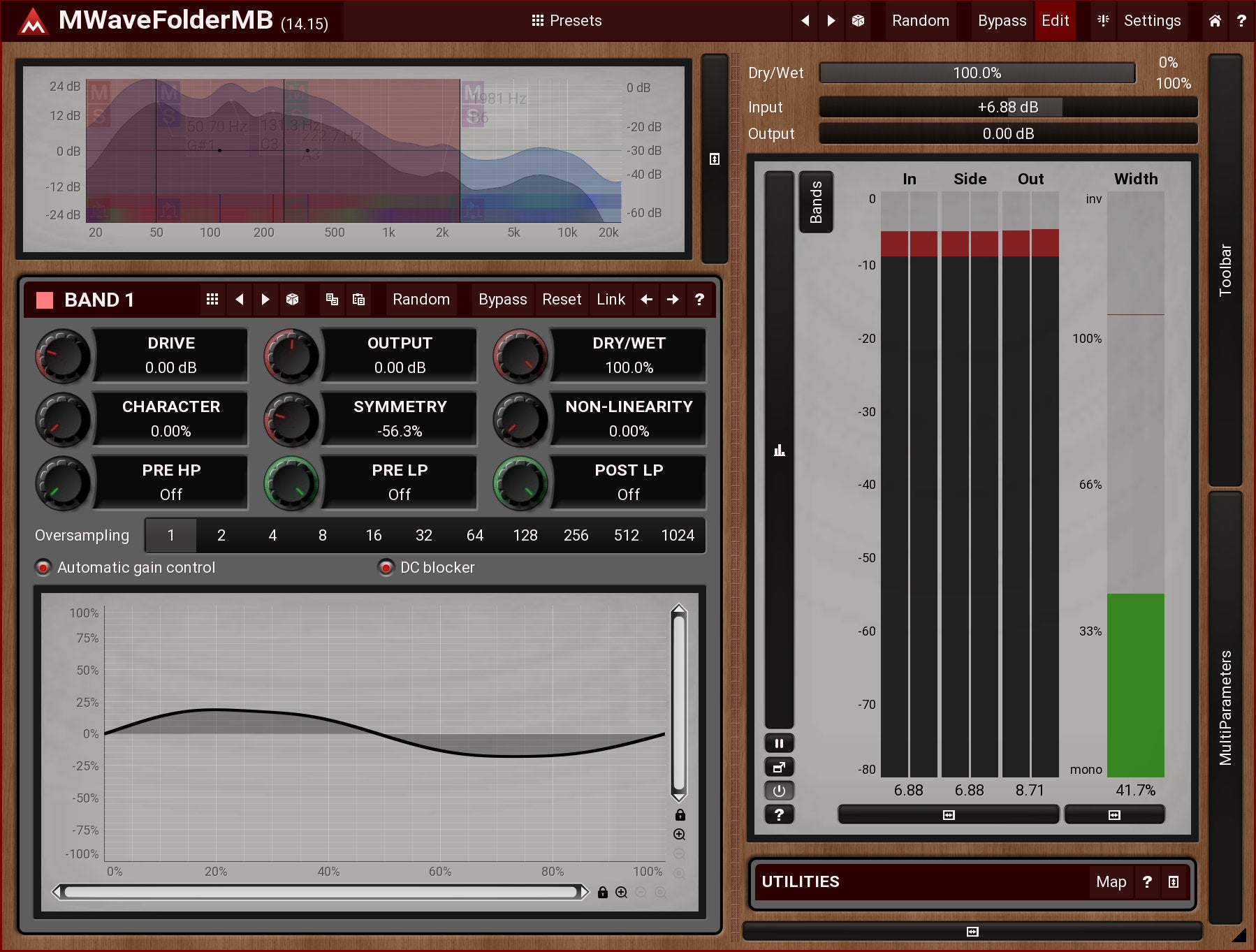
Task: Click the Map button in Utilities
Action: [x=1111, y=882]
